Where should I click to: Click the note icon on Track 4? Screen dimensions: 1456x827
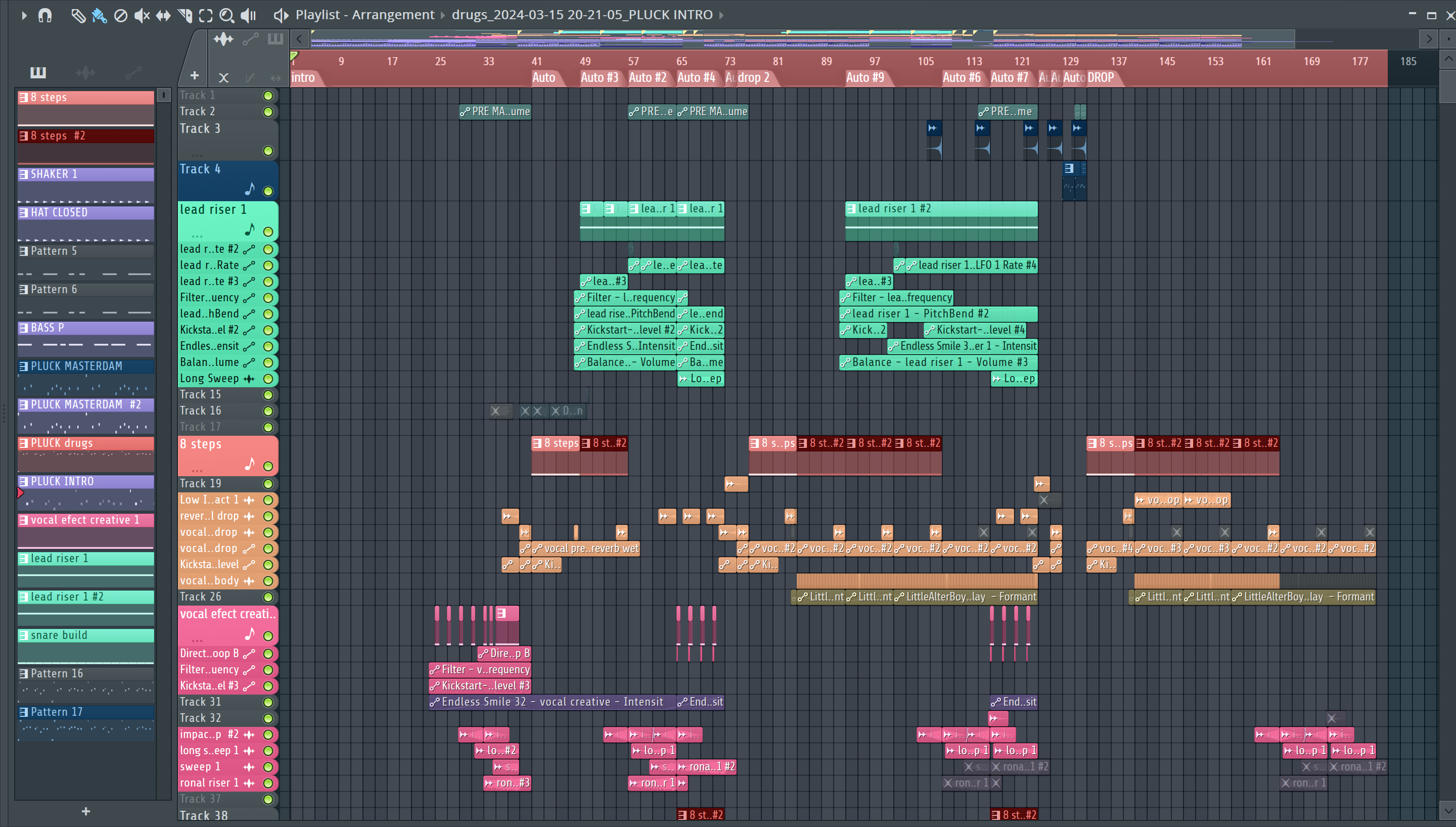click(x=249, y=189)
